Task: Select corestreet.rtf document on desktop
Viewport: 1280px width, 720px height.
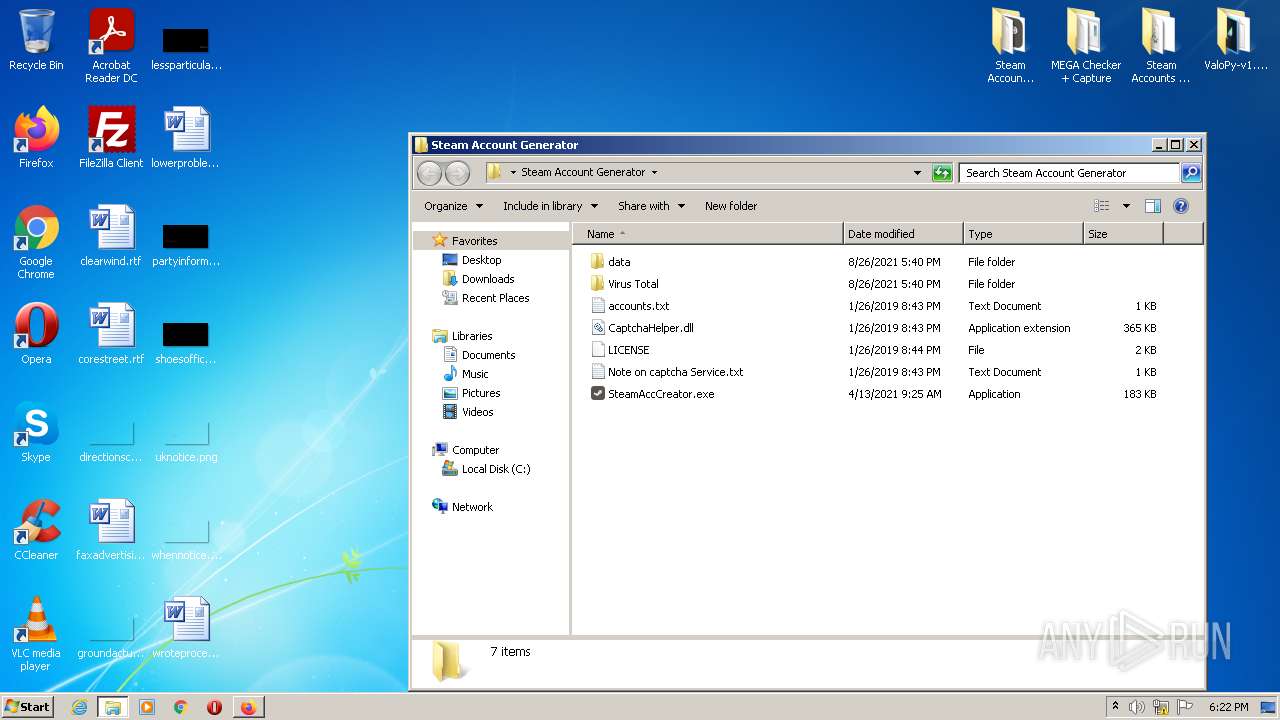Action: click(111, 334)
